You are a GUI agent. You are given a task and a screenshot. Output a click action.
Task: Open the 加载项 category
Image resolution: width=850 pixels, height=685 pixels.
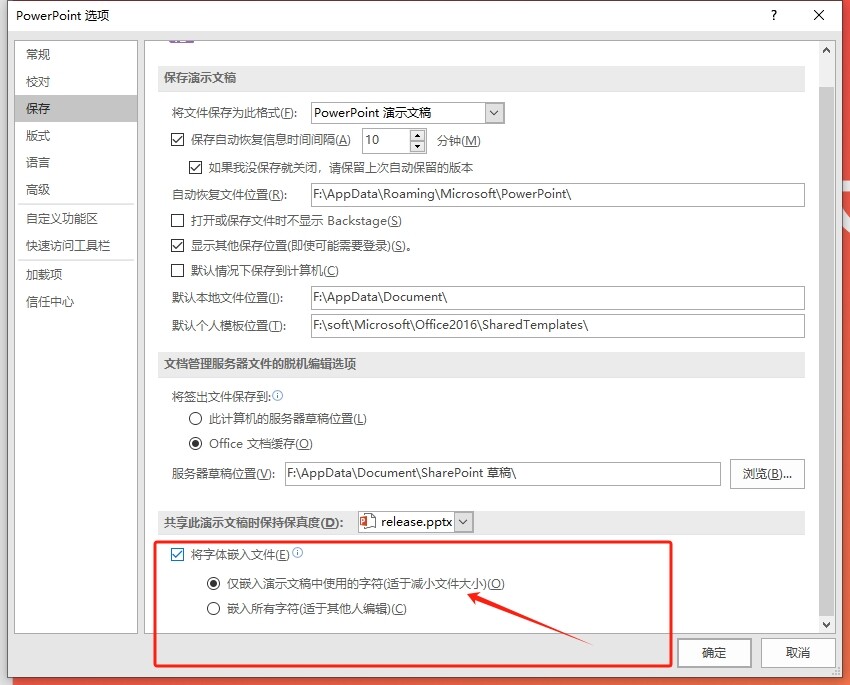tap(76, 274)
